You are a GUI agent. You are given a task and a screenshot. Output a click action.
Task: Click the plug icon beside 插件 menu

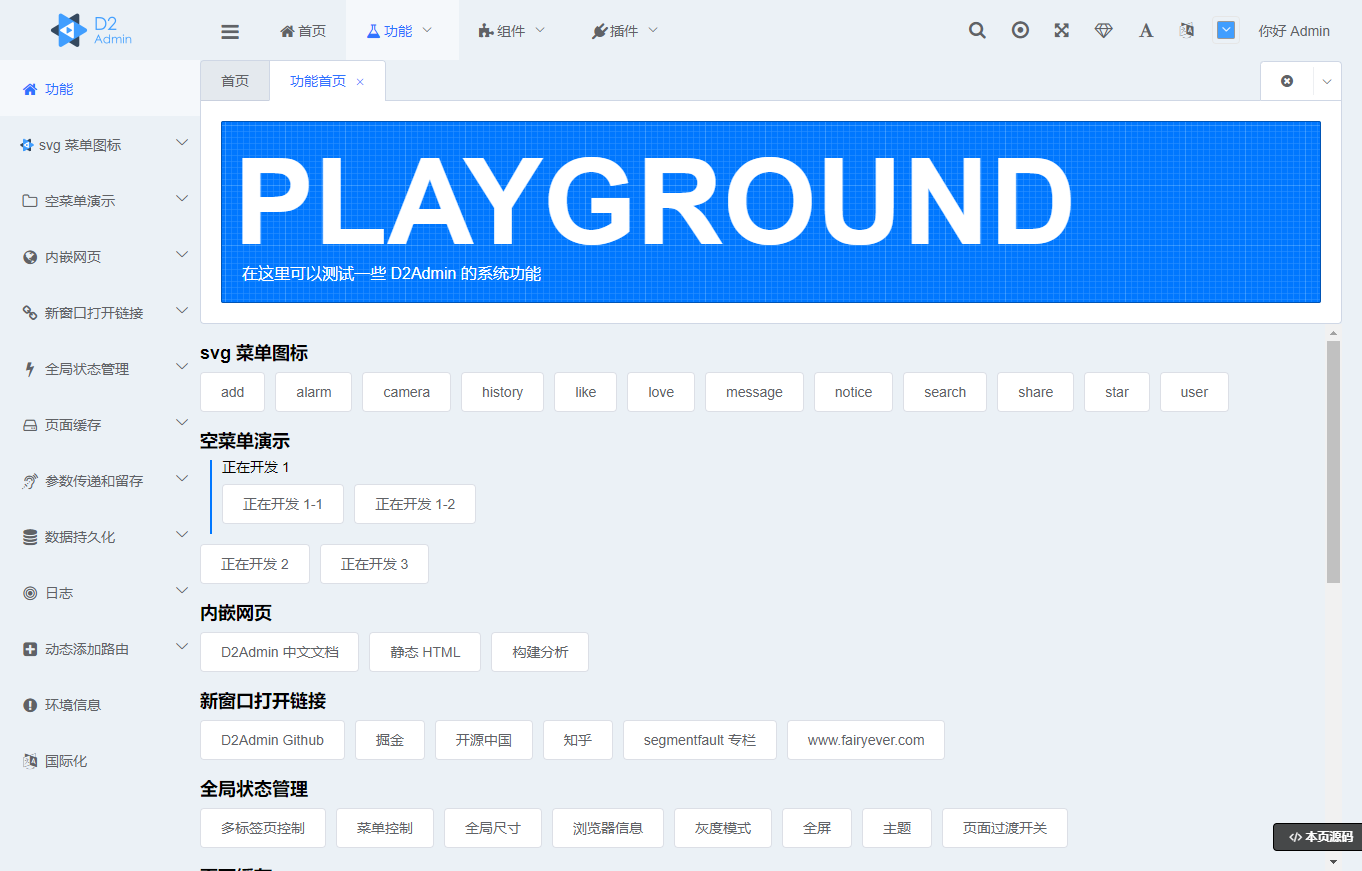[x=599, y=31]
